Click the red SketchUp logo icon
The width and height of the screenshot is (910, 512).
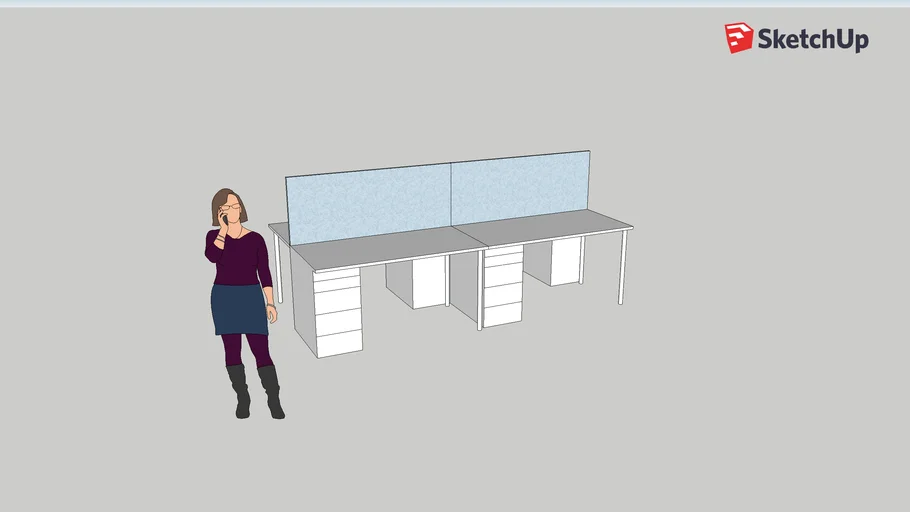tap(739, 38)
